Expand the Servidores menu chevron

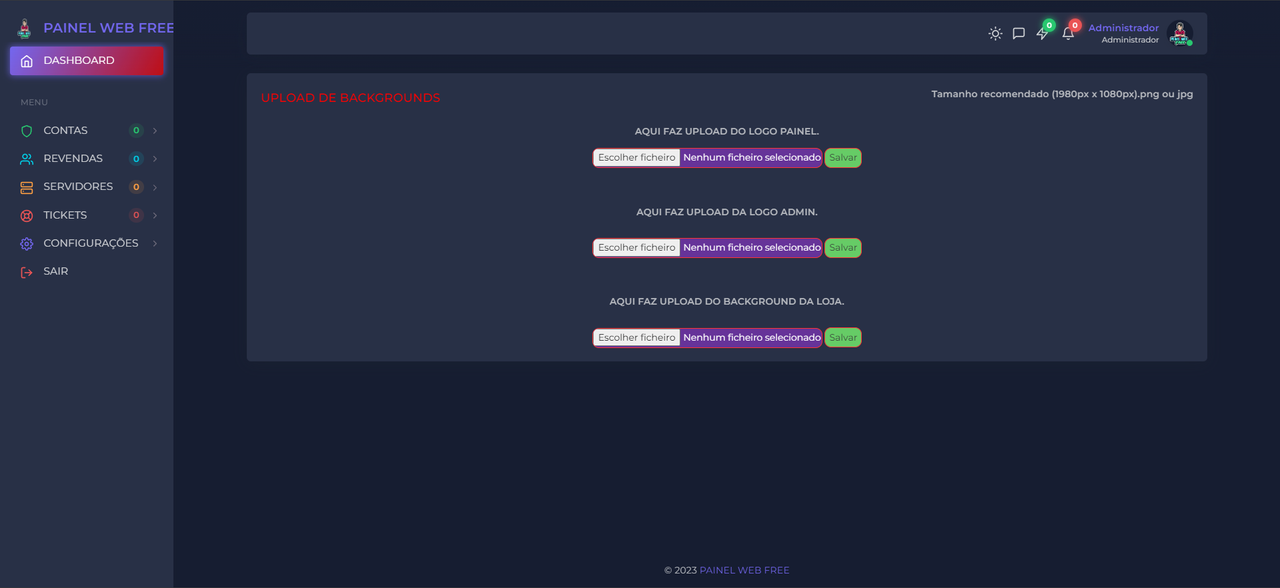click(x=155, y=187)
